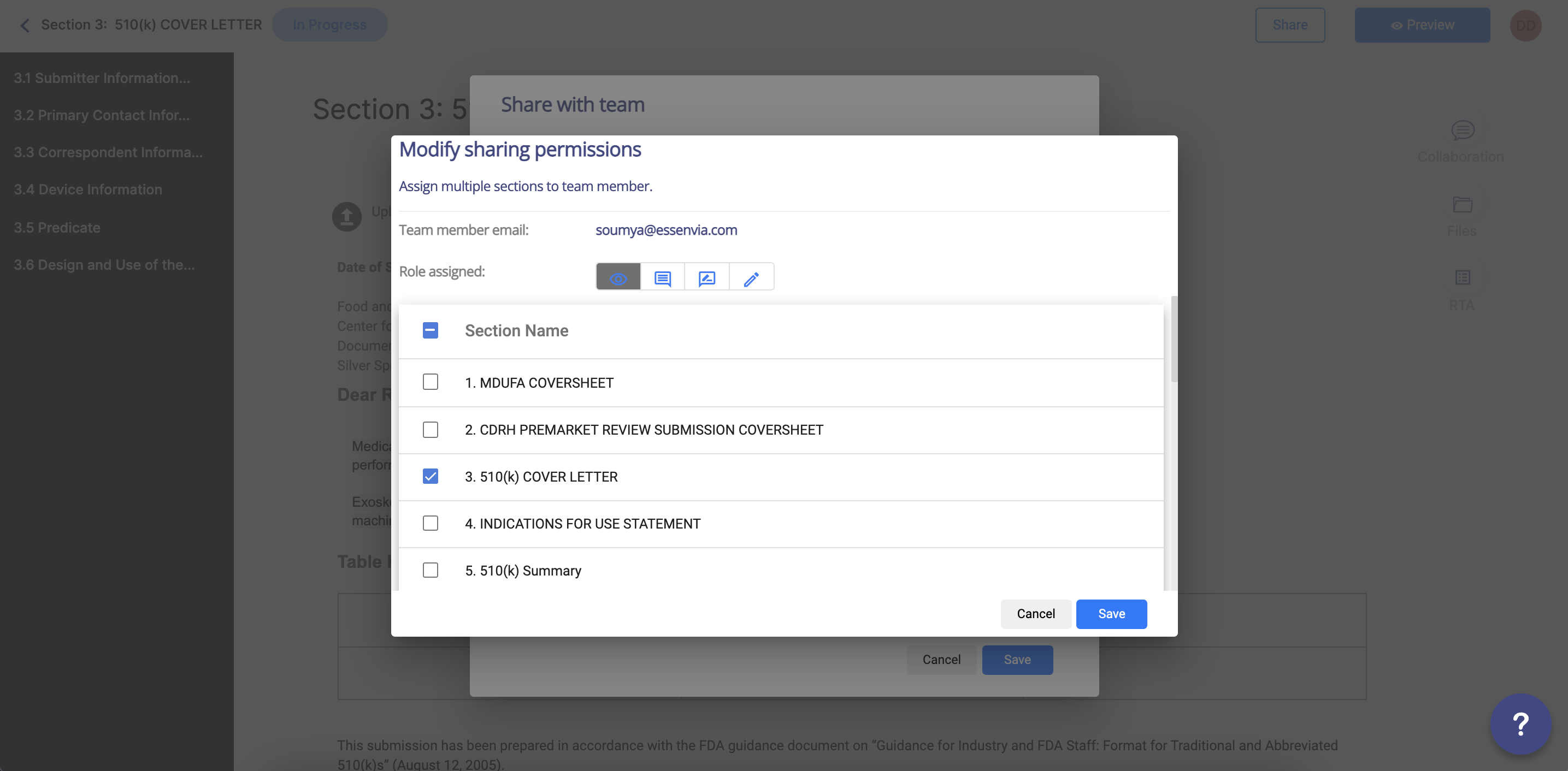Check the 5. 510(k) Summary checkbox
The image size is (1568, 771).
(430, 570)
